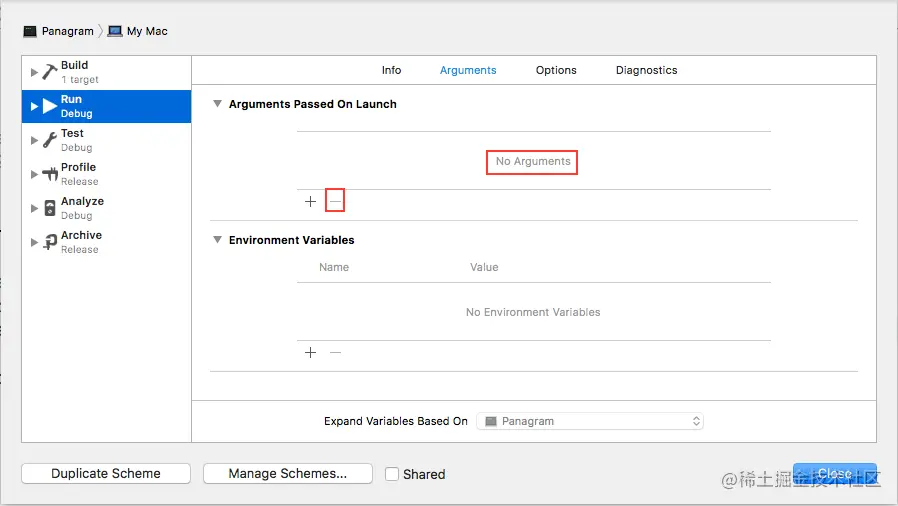898x506 pixels.
Task: Select the Analyze Debug row
Action: 107,208
